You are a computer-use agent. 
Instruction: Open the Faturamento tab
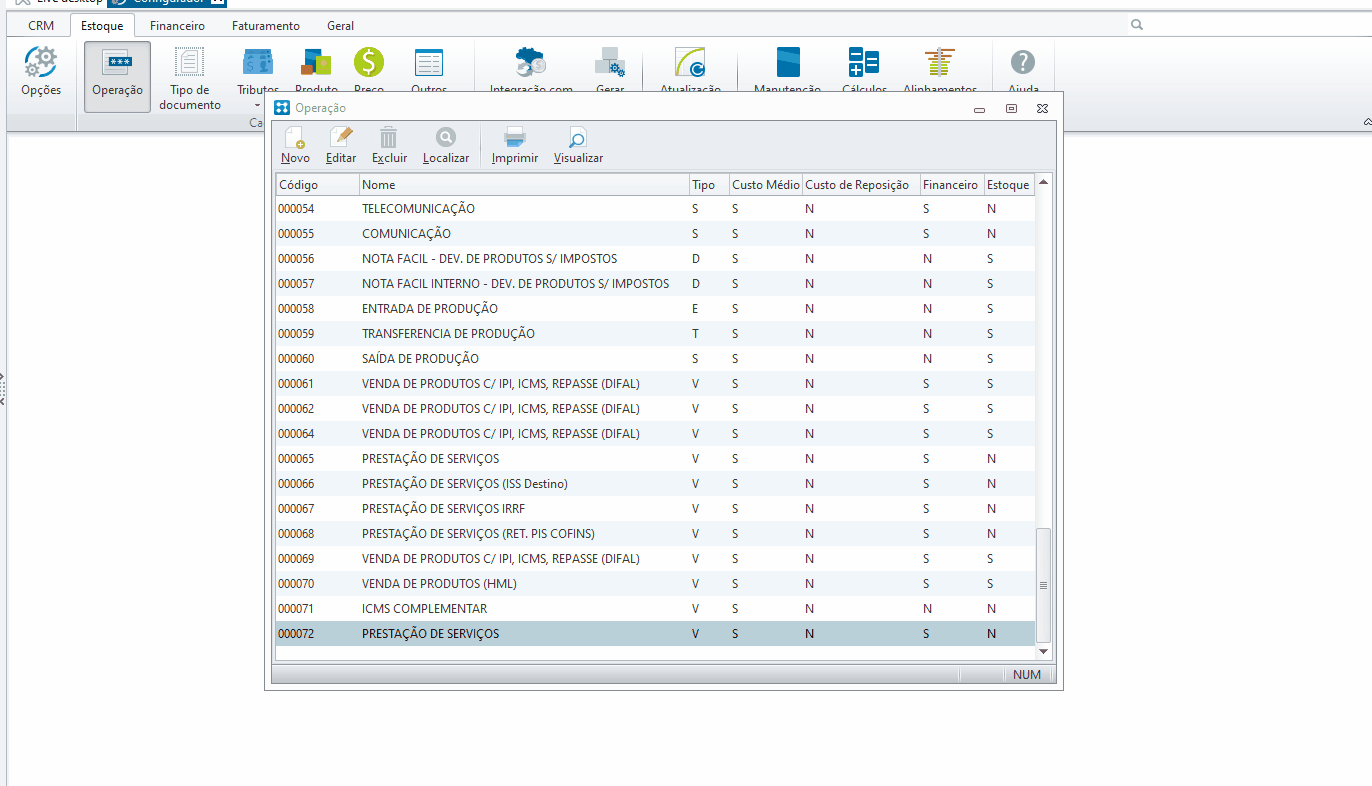point(265,26)
